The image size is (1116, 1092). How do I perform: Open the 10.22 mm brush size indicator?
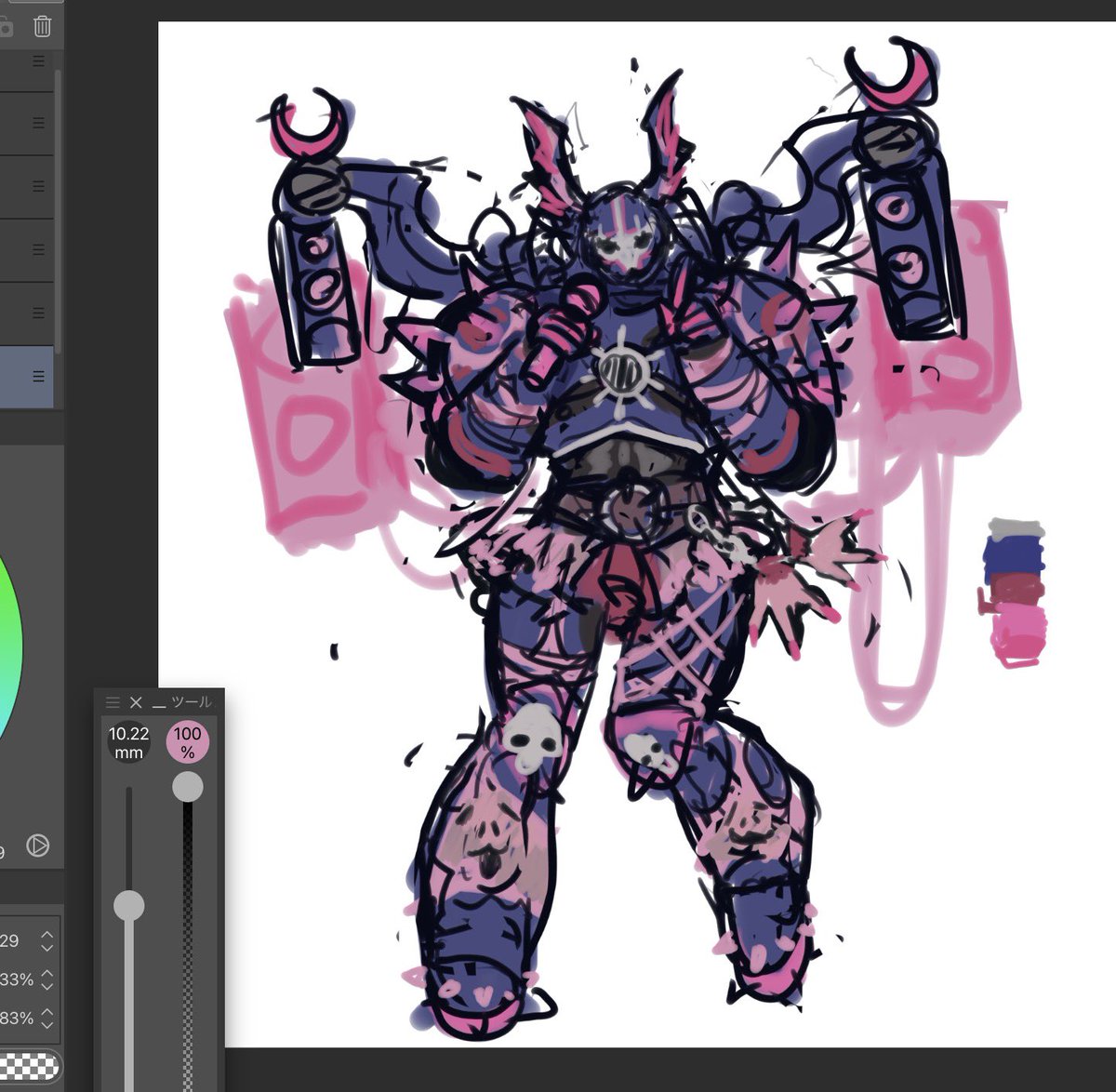(128, 742)
